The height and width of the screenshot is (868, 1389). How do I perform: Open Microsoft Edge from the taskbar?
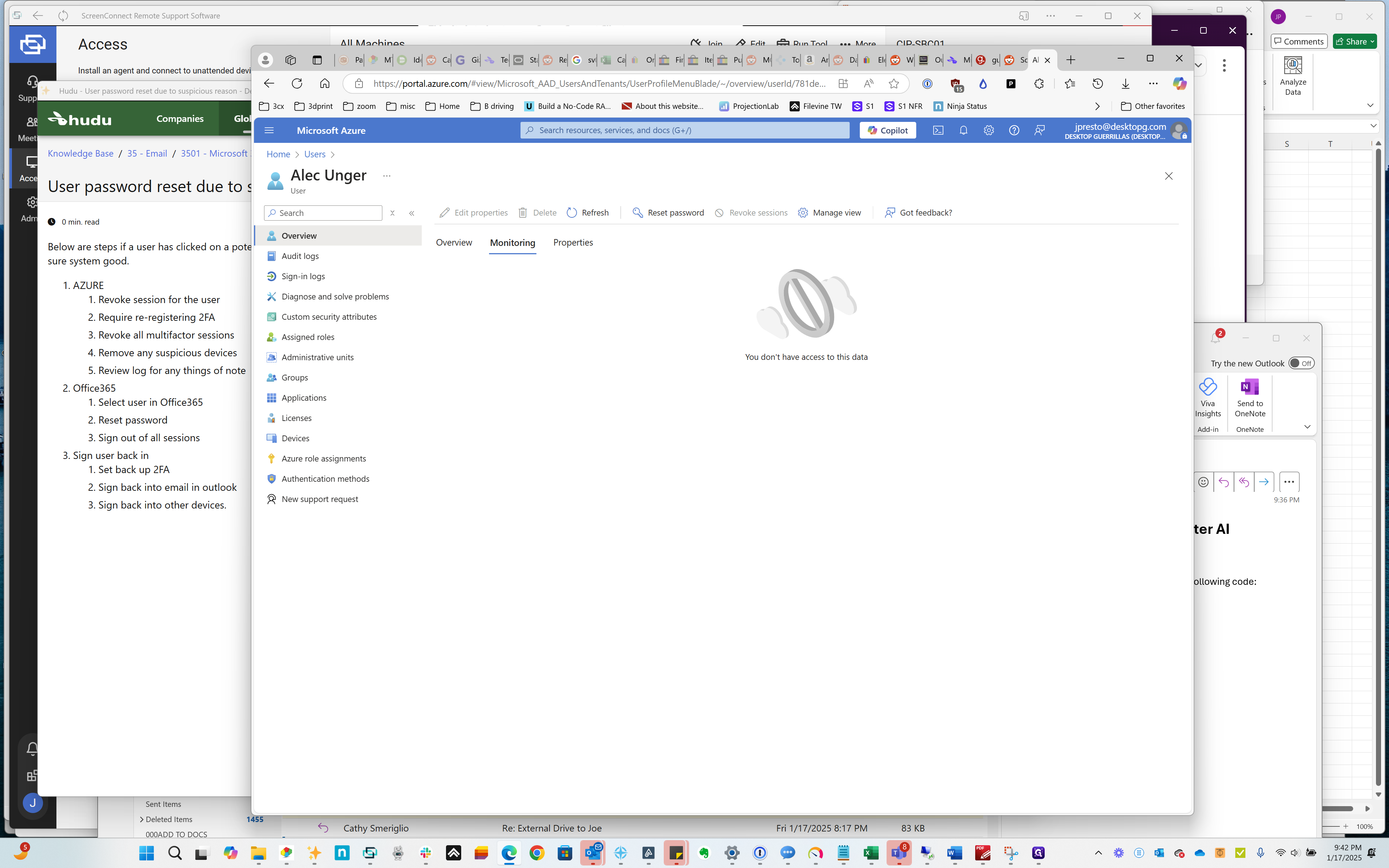click(x=509, y=853)
